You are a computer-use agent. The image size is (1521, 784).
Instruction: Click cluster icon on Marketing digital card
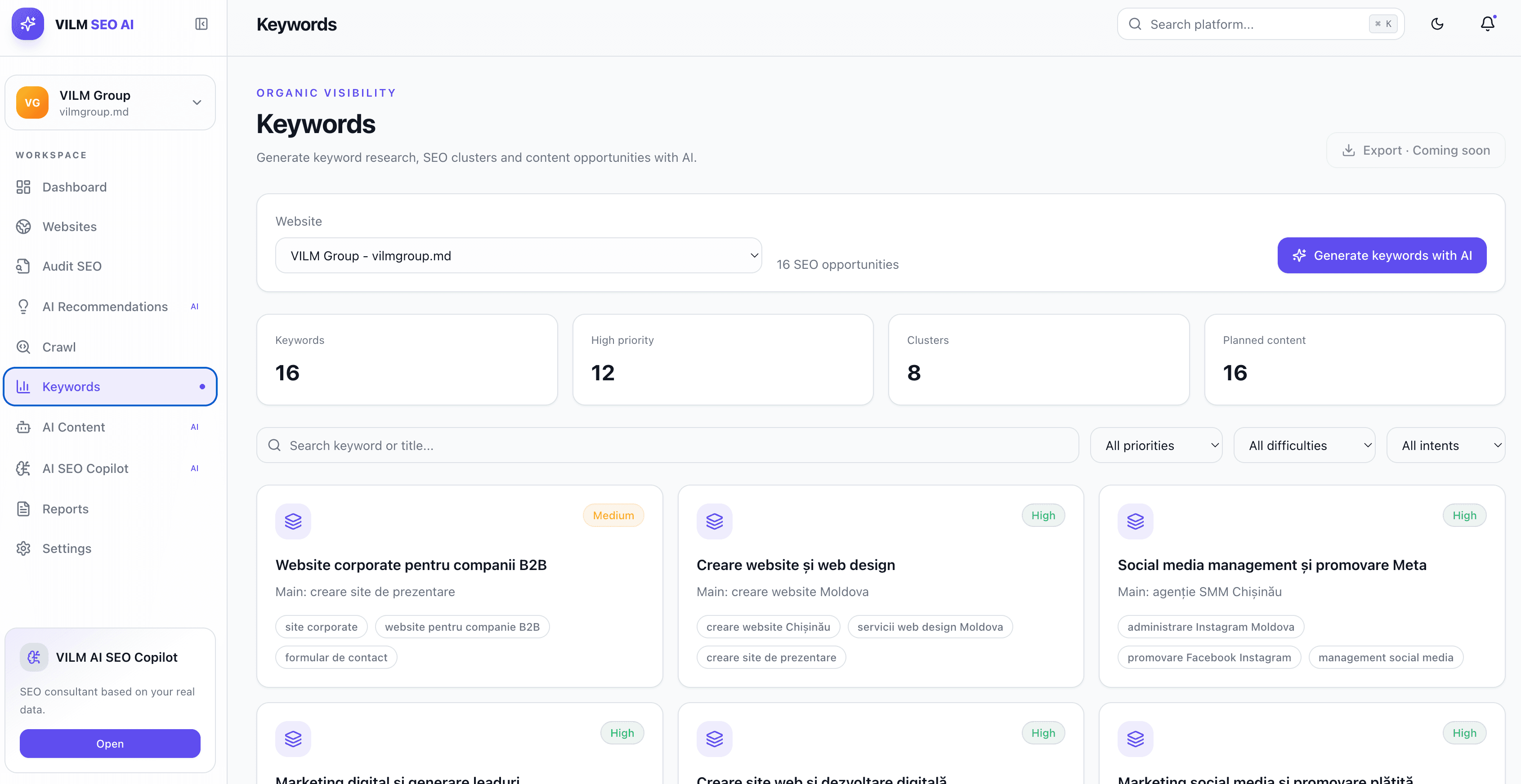tap(294, 739)
